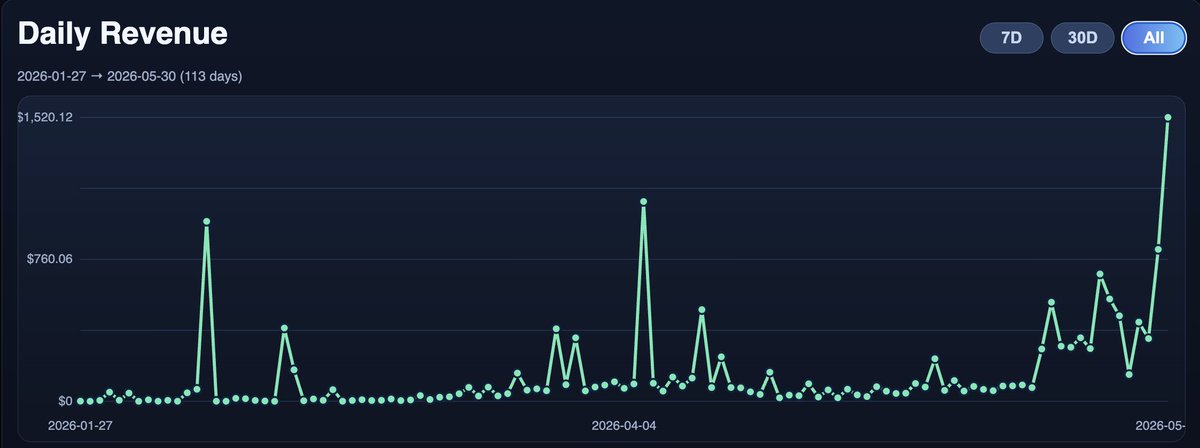Click the $0 y-axis label
The image size is (1200, 448).
64,401
